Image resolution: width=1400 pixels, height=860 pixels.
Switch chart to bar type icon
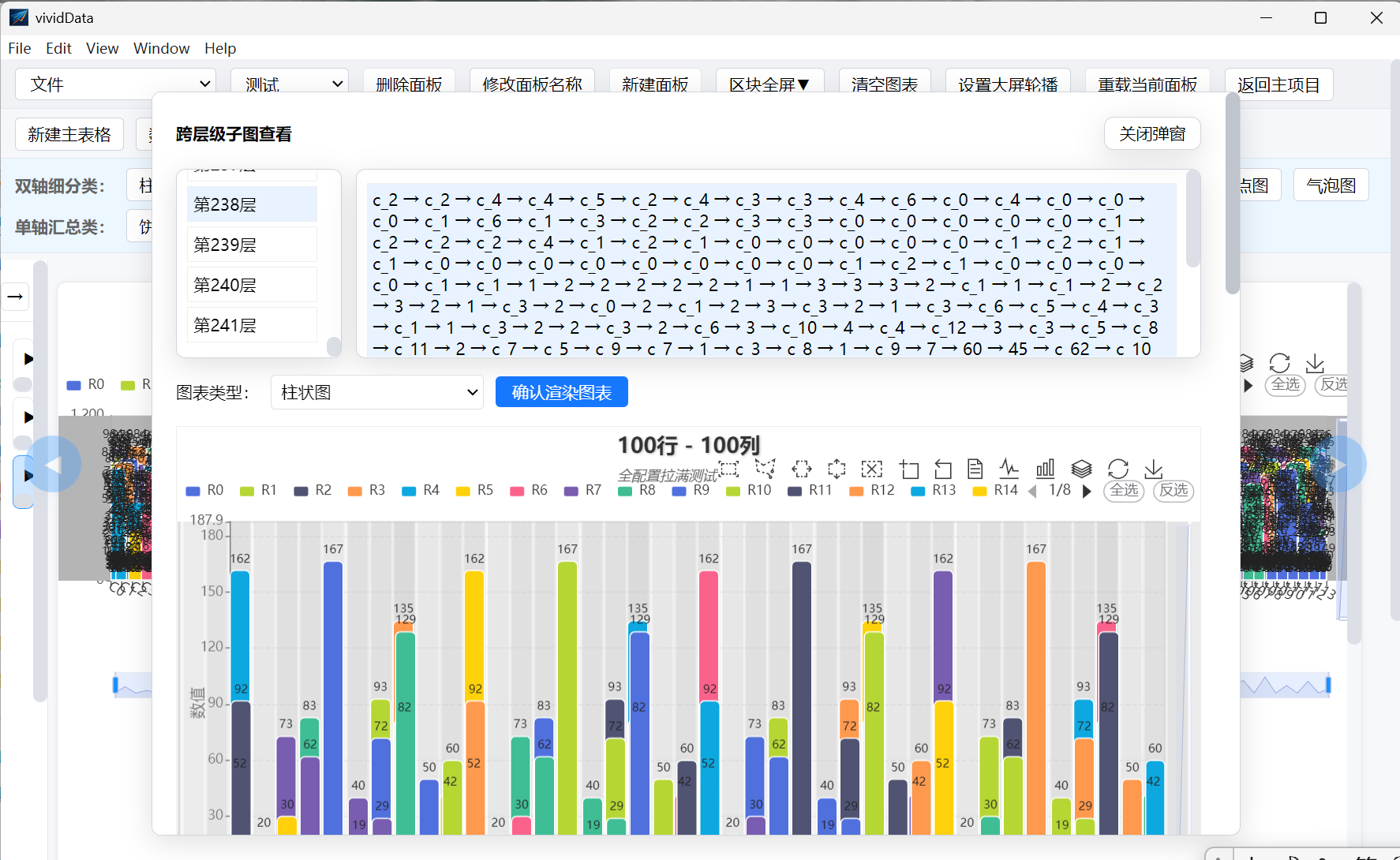point(1045,469)
